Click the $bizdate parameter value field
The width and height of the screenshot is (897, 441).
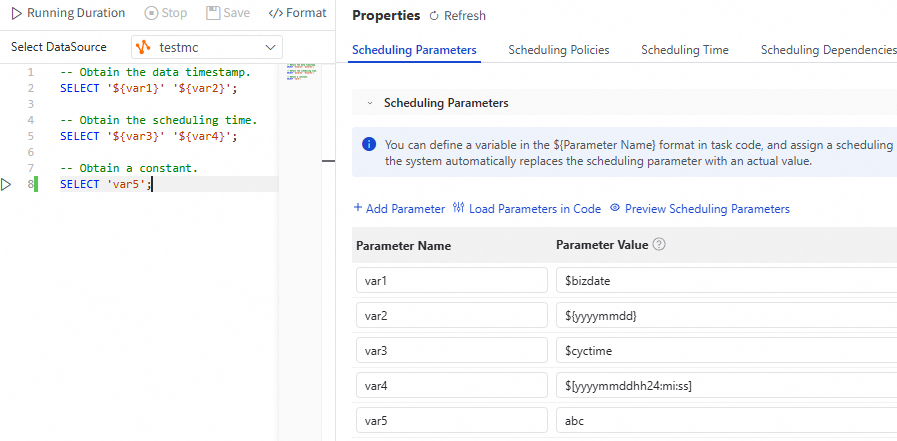click(725, 281)
